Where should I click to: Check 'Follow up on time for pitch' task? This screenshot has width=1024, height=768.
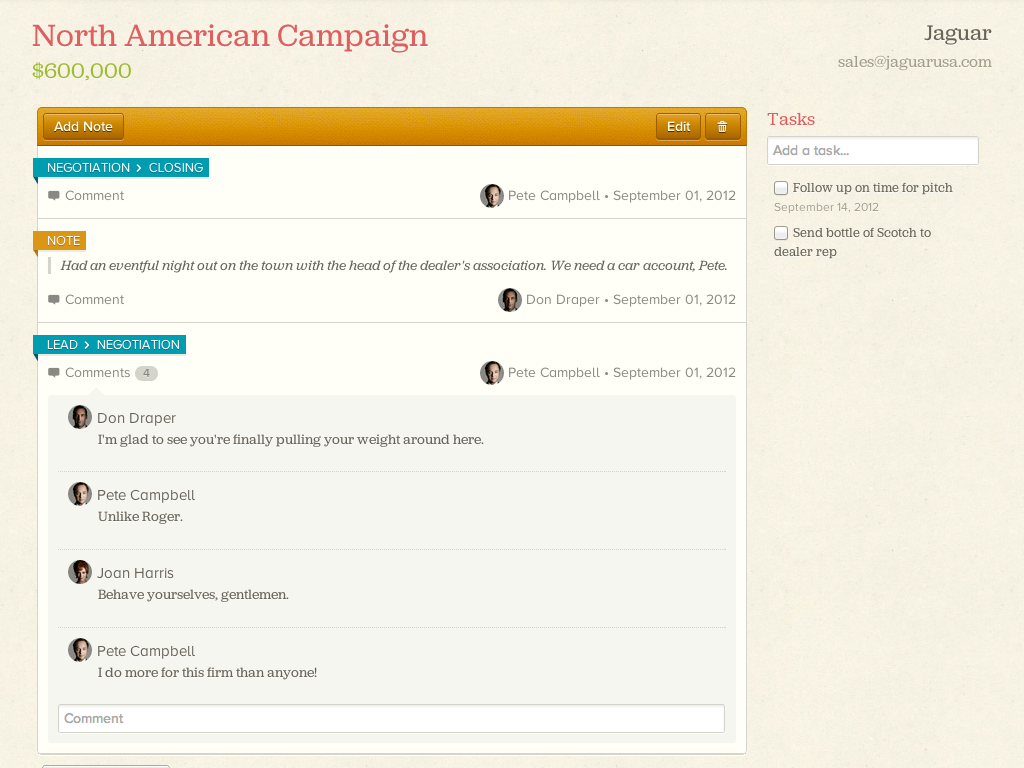click(x=781, y=188)
